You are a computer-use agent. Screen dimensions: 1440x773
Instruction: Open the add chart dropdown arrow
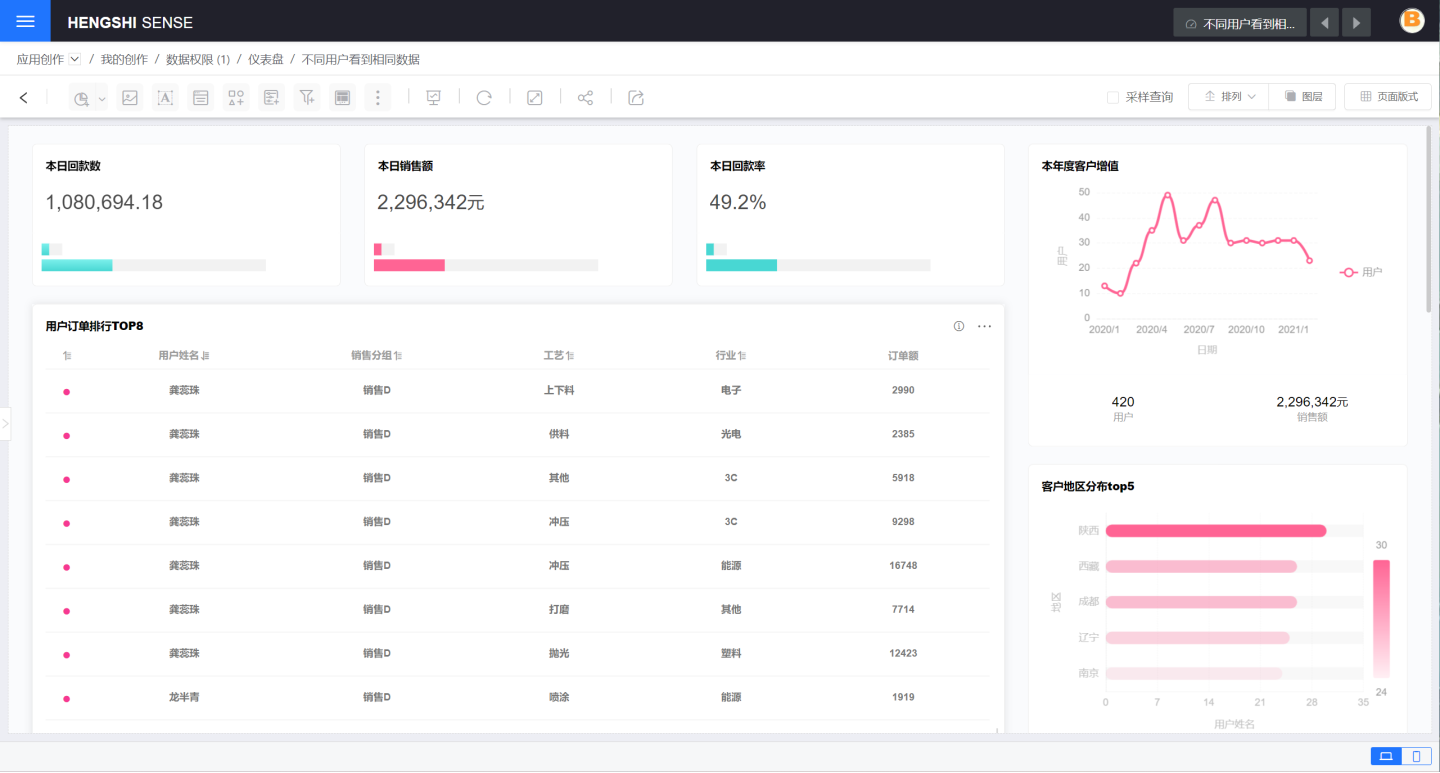(102, 99)
